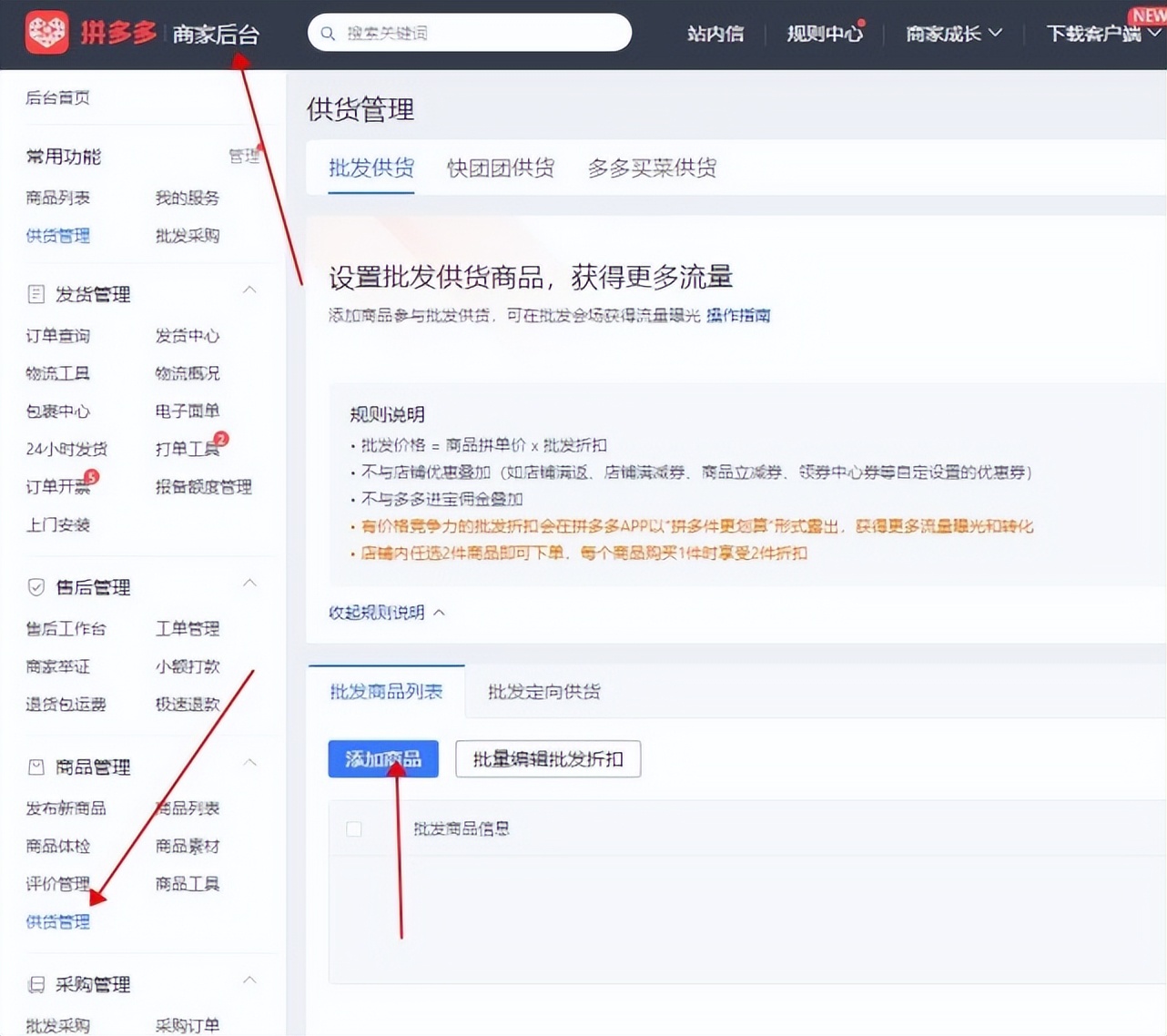
Task: Open 站内信 from the top bar
Action: pos(715,34)
